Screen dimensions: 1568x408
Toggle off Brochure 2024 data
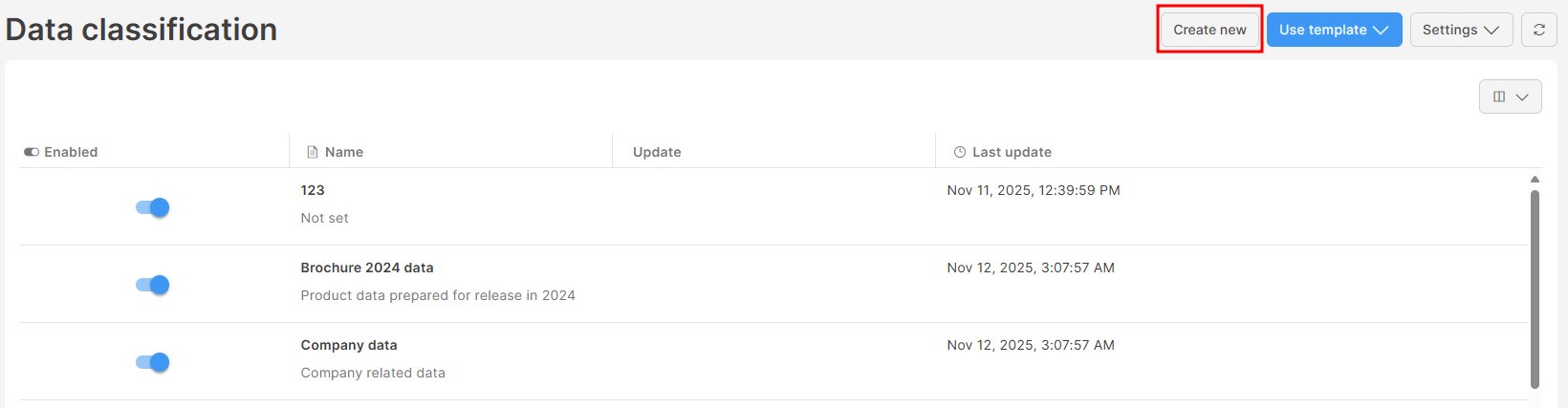click(153, 285)
